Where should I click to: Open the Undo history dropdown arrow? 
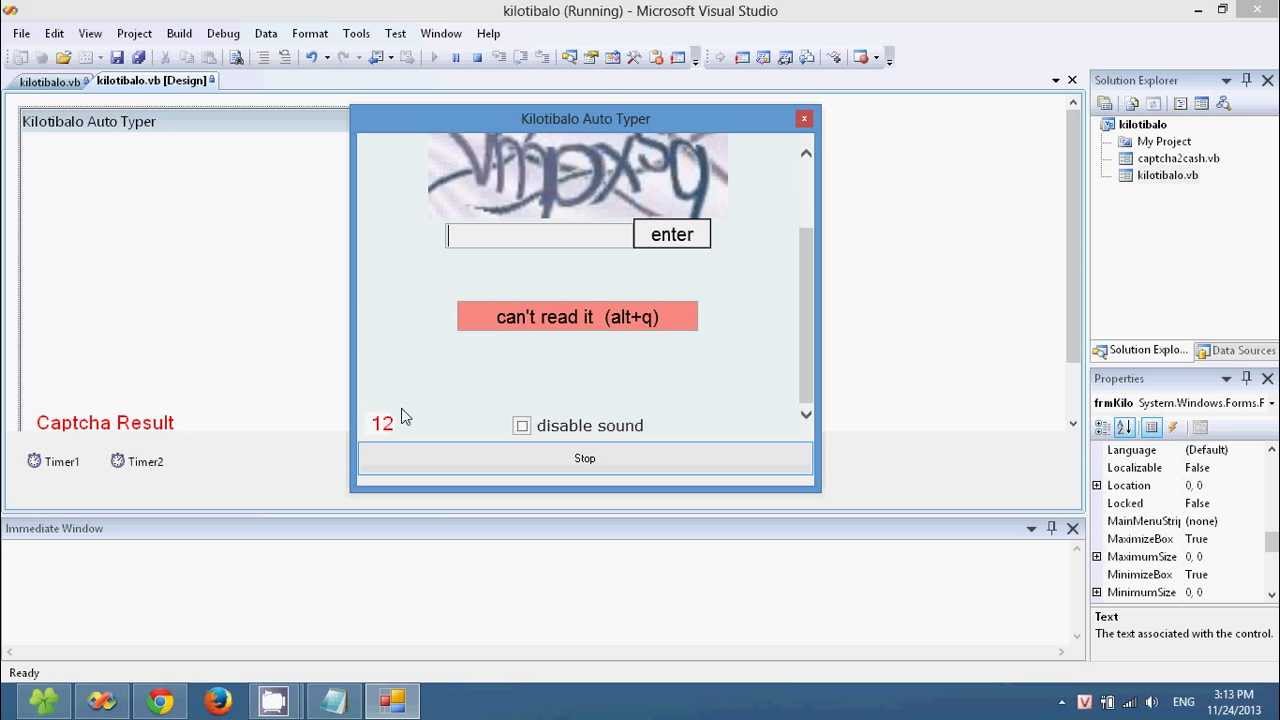click(326, 58)
